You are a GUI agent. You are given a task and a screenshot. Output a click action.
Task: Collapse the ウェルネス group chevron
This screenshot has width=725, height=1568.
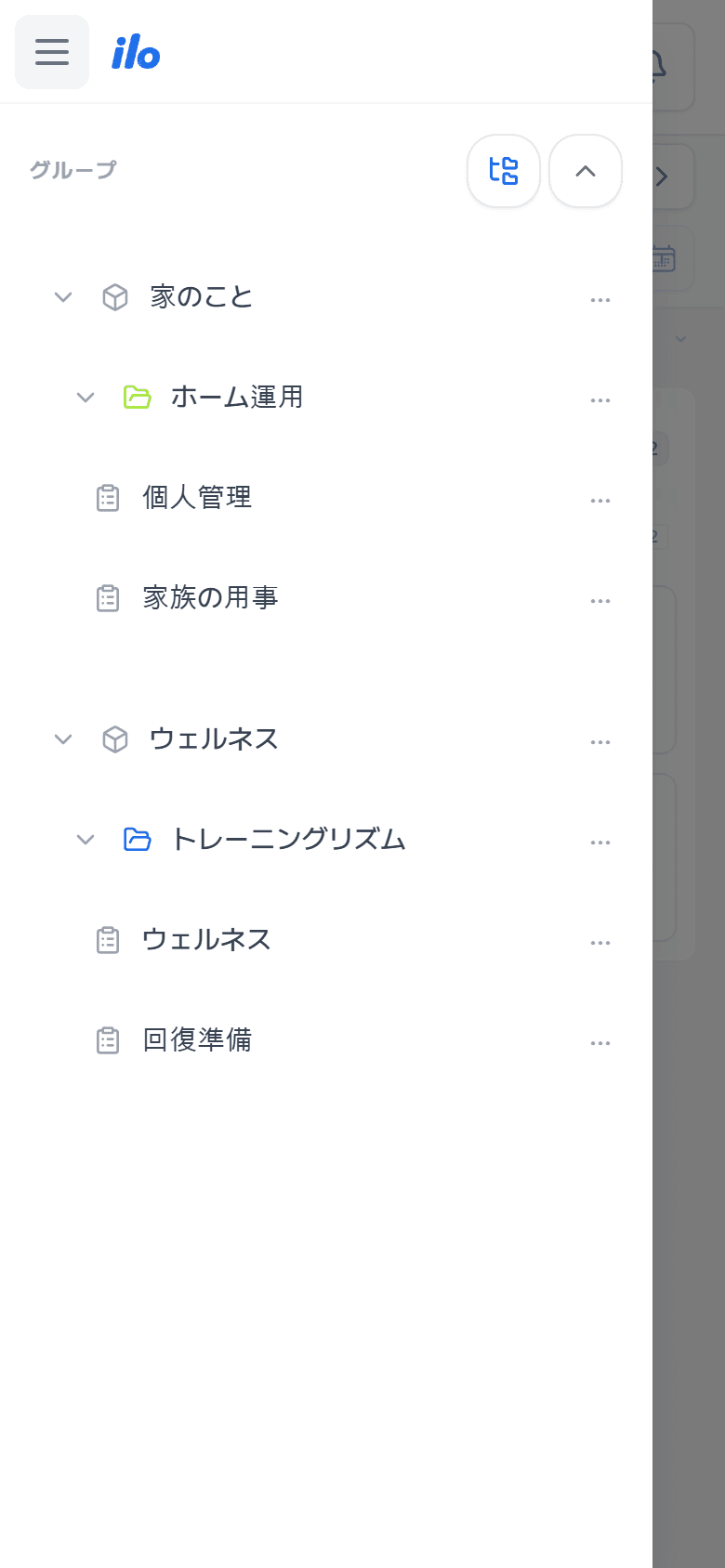(x=63, y=739)
